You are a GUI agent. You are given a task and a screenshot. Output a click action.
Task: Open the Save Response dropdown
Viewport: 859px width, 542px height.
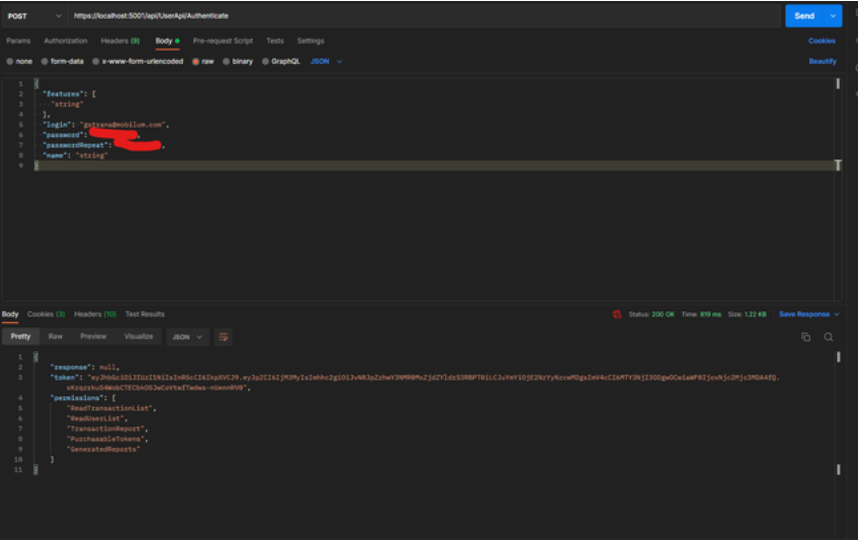point(808,314)
